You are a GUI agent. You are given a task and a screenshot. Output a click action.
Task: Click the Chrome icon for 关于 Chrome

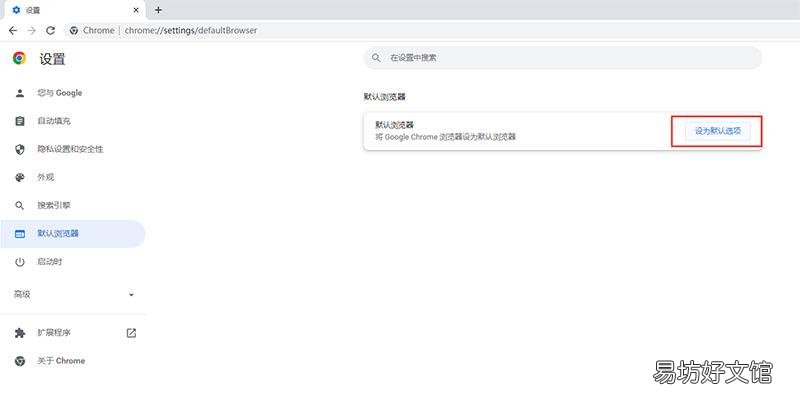(20, 361)
